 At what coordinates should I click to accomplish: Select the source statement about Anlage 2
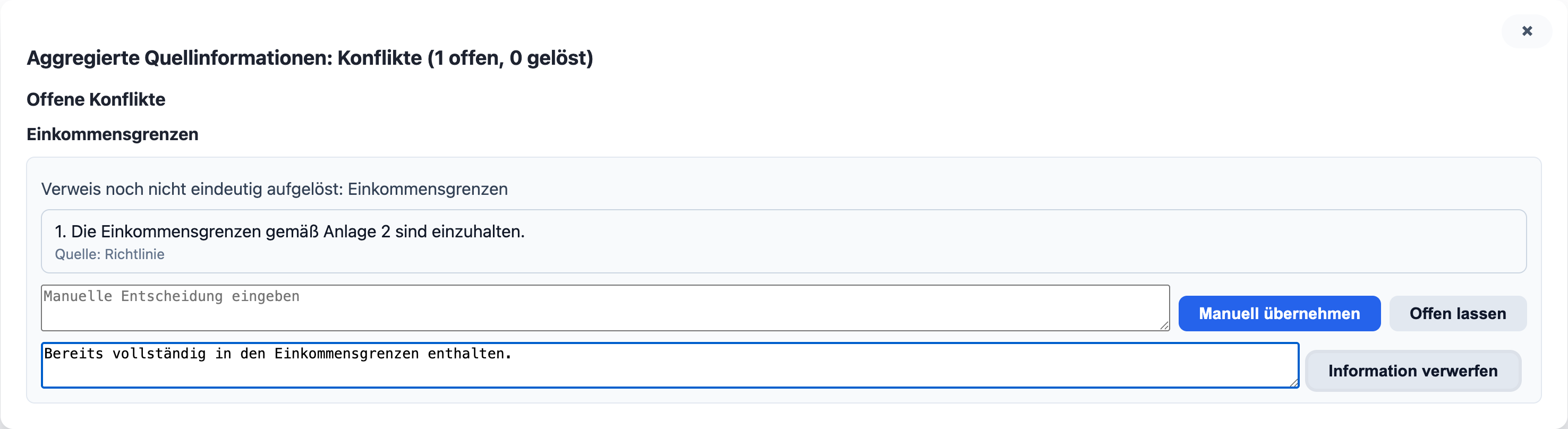(289, 231)
